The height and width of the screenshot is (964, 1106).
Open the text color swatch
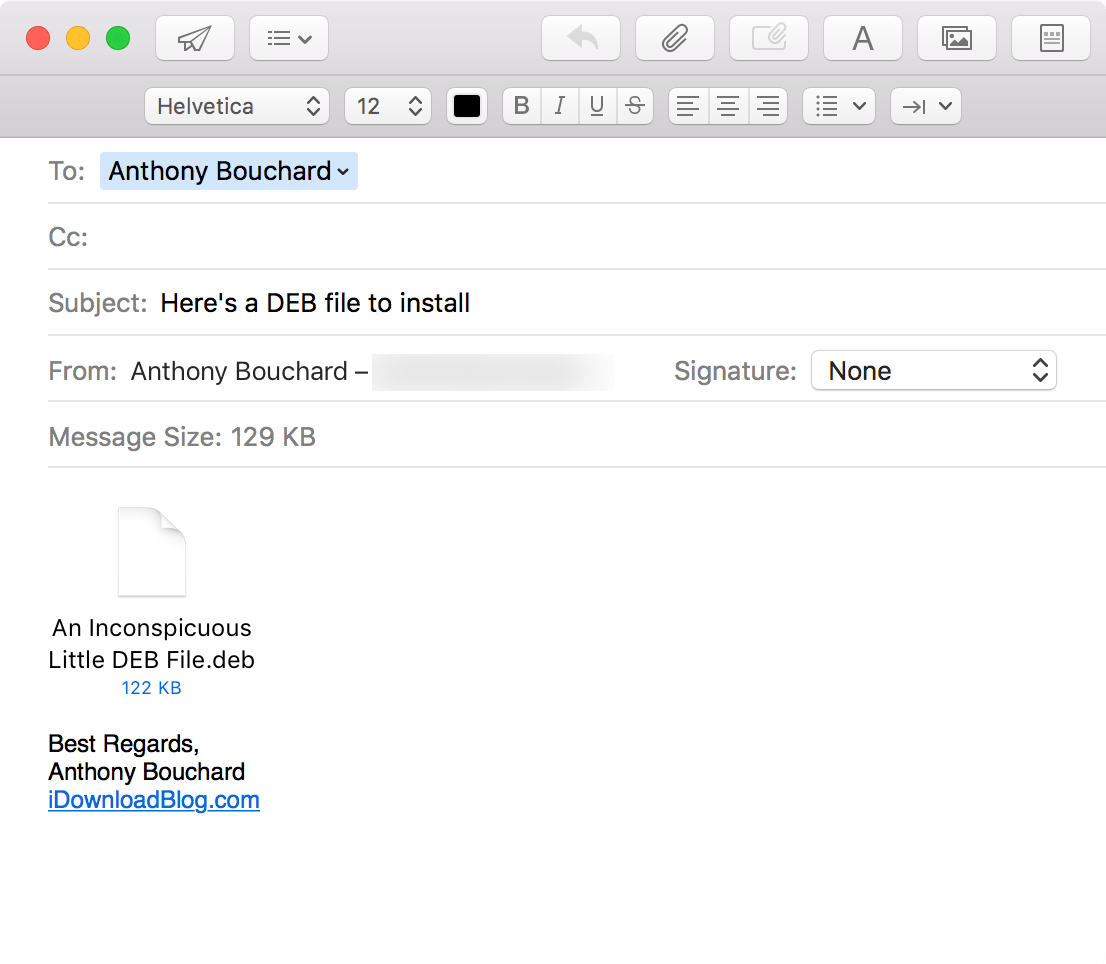tap(466, 106)
